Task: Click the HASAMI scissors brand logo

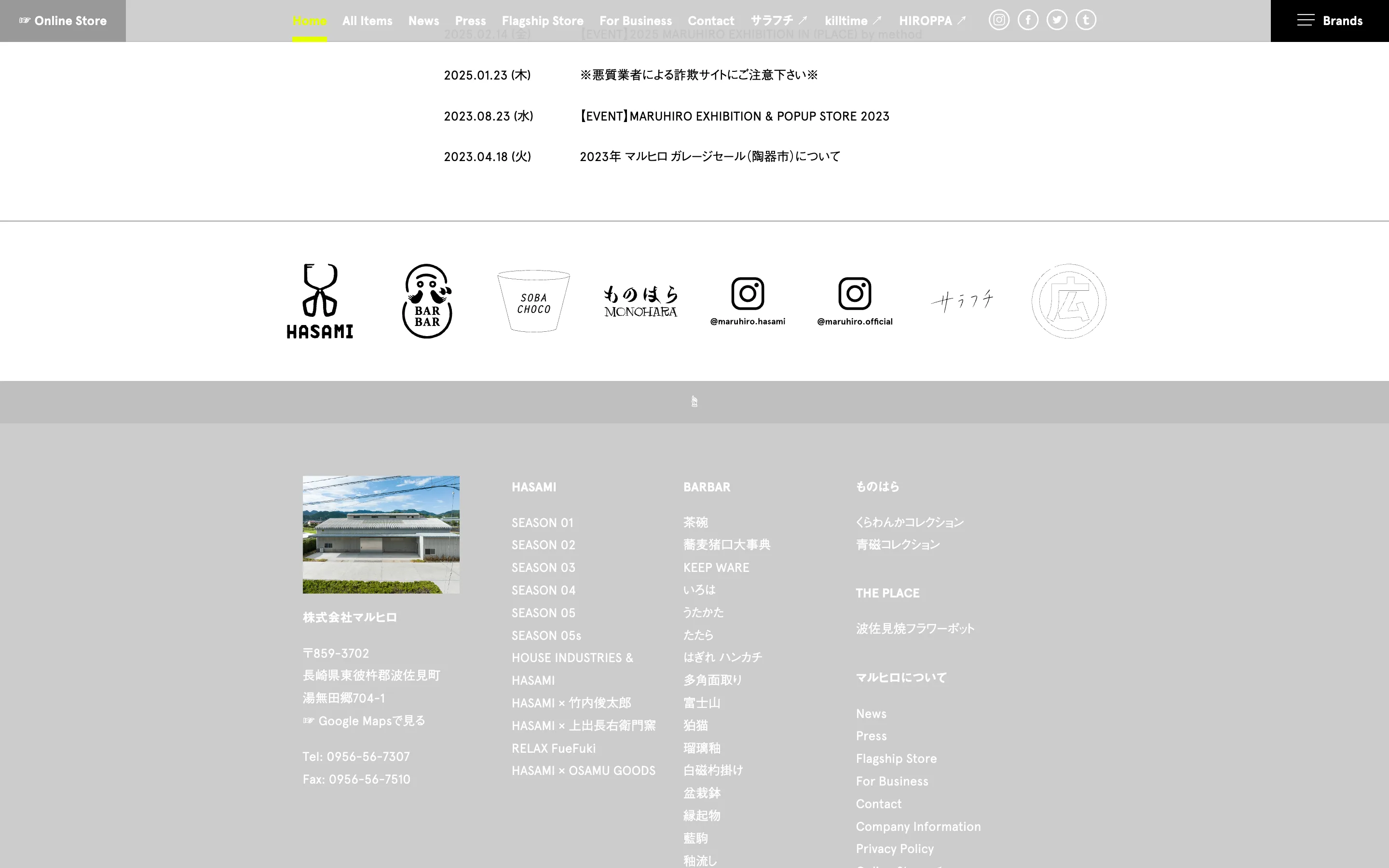Action: pyautogui.click(x=320, y=301)
